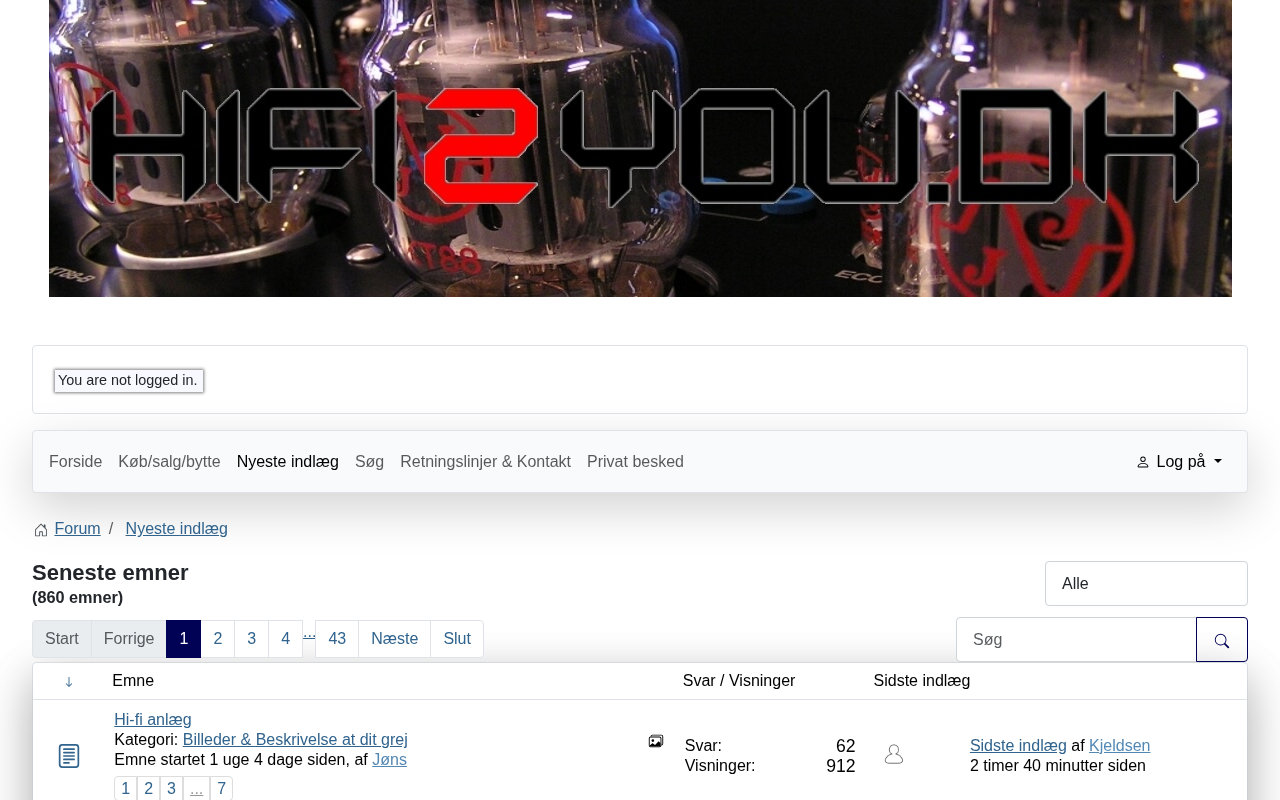
Task: Open the Hi-fi anlæg topic link
Action: tap(153, 720)
